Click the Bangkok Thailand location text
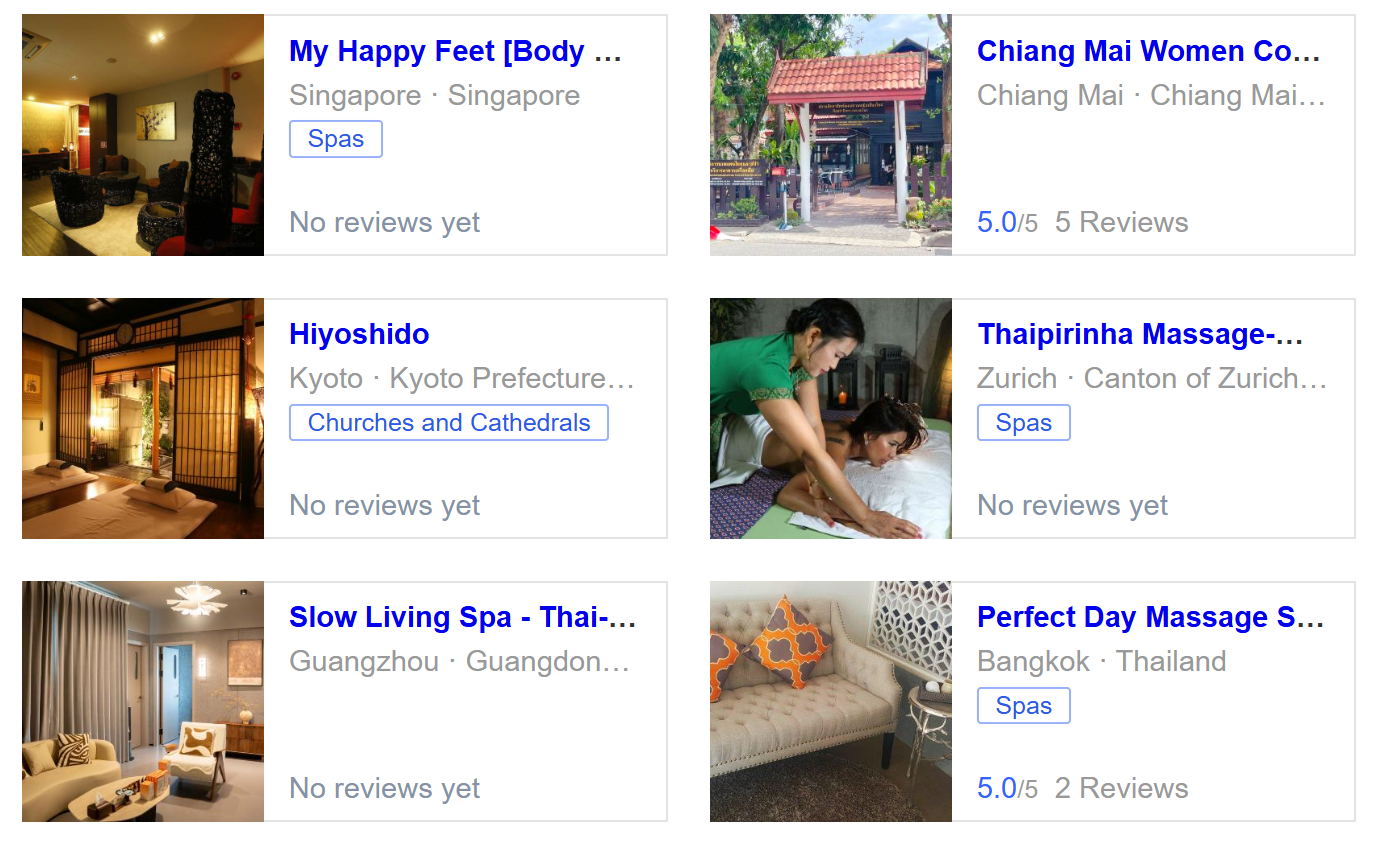The width and height of the screenshot is (1374, 850). (x=1101, y=661)
